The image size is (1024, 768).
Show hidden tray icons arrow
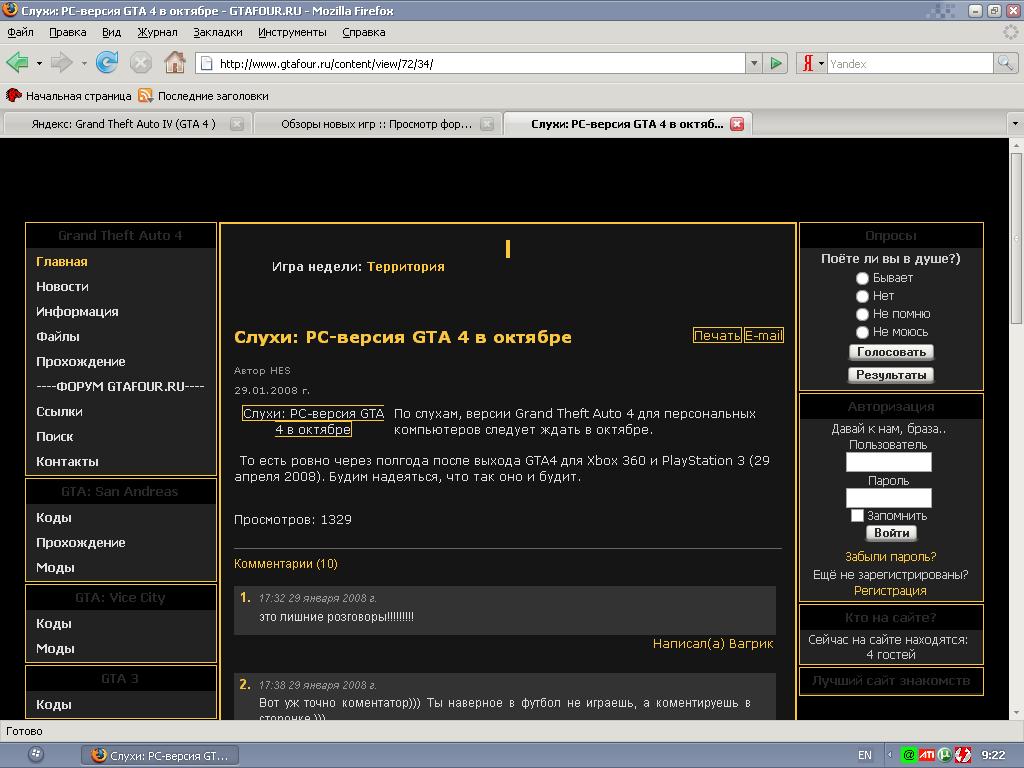pyautogui.click(x=889, y=755)
